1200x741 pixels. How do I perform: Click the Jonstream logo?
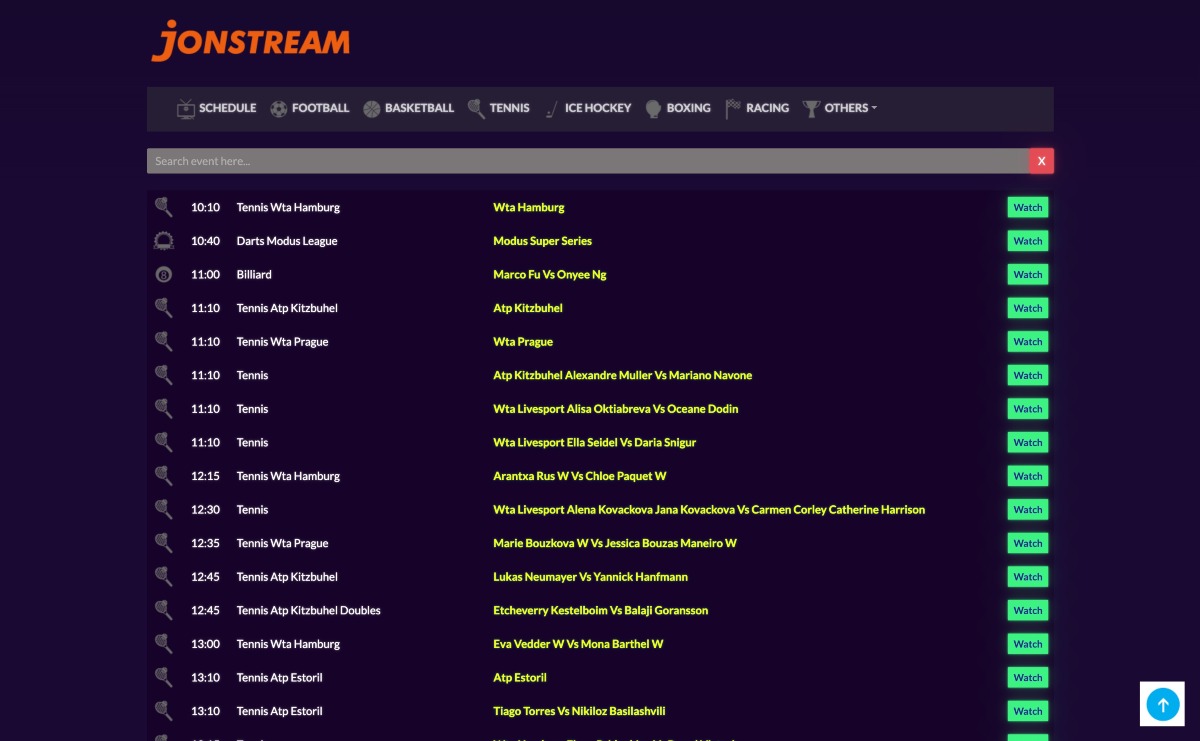250,41
